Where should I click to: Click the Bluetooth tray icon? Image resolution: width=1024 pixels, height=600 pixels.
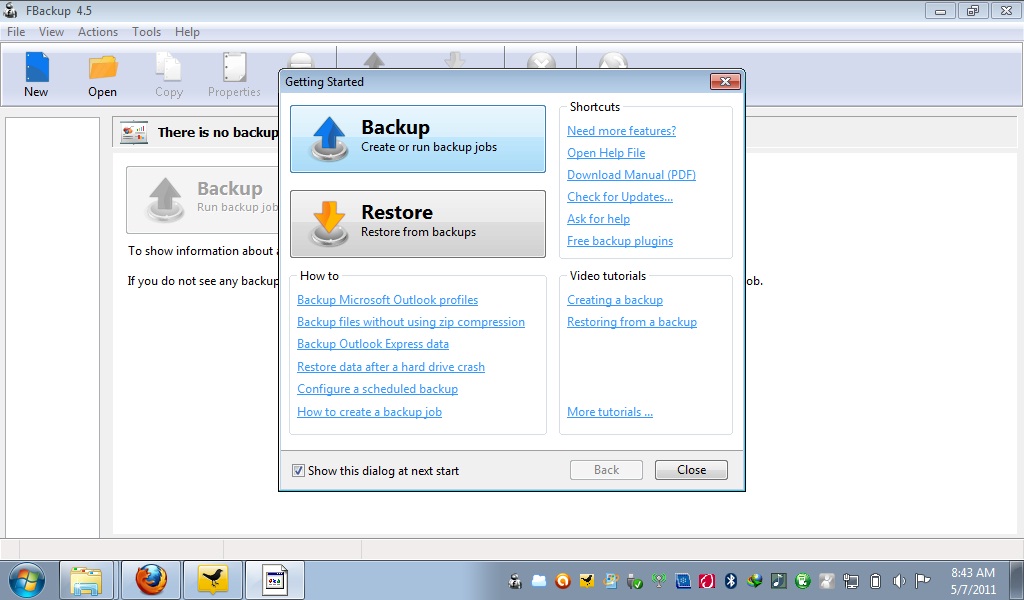(731, 580)
